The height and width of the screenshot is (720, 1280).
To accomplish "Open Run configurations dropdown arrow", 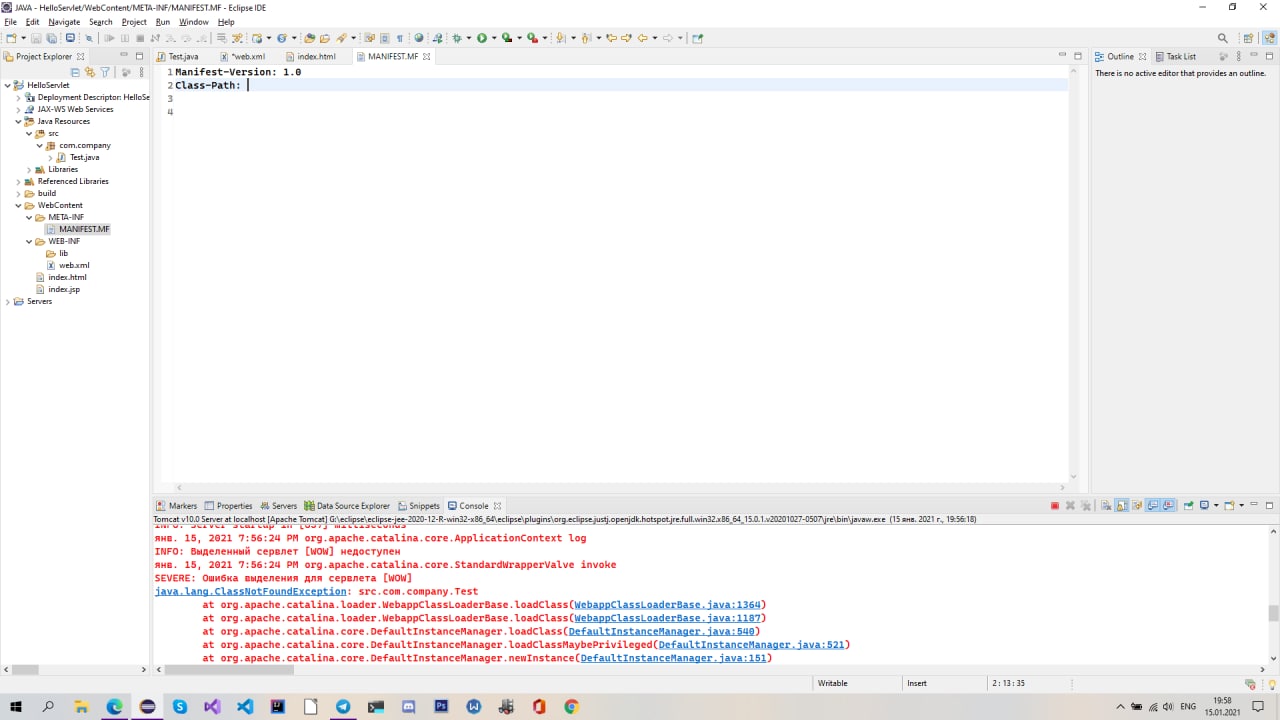I will click(493, 38).
